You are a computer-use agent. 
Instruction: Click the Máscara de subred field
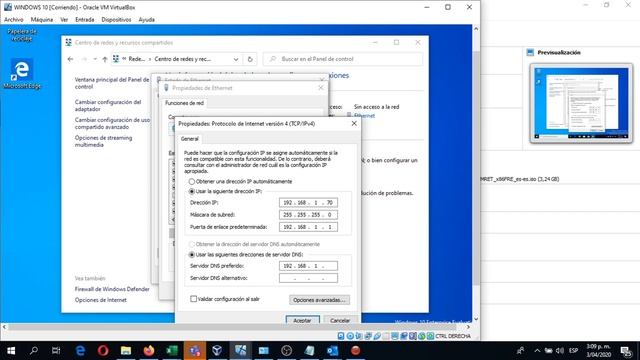point(308,215)
